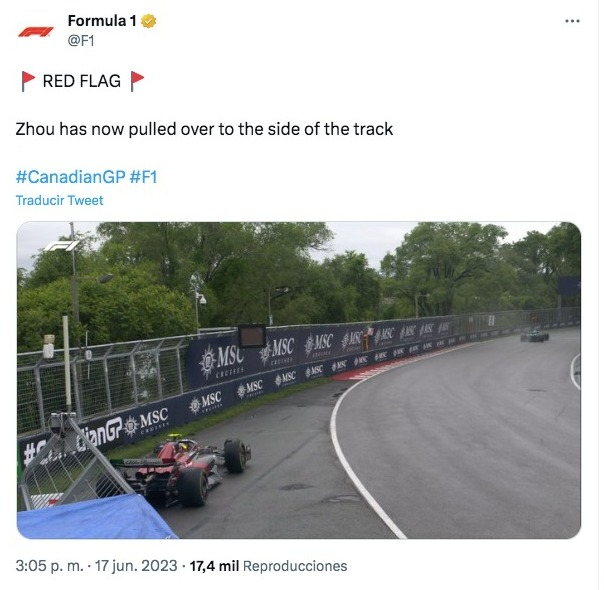Click the tweet timestamp 3:05 p. m.
Image resolution: width=604 pixels, height=590 pixels.
pyautogui.click(x=50, y=566)
